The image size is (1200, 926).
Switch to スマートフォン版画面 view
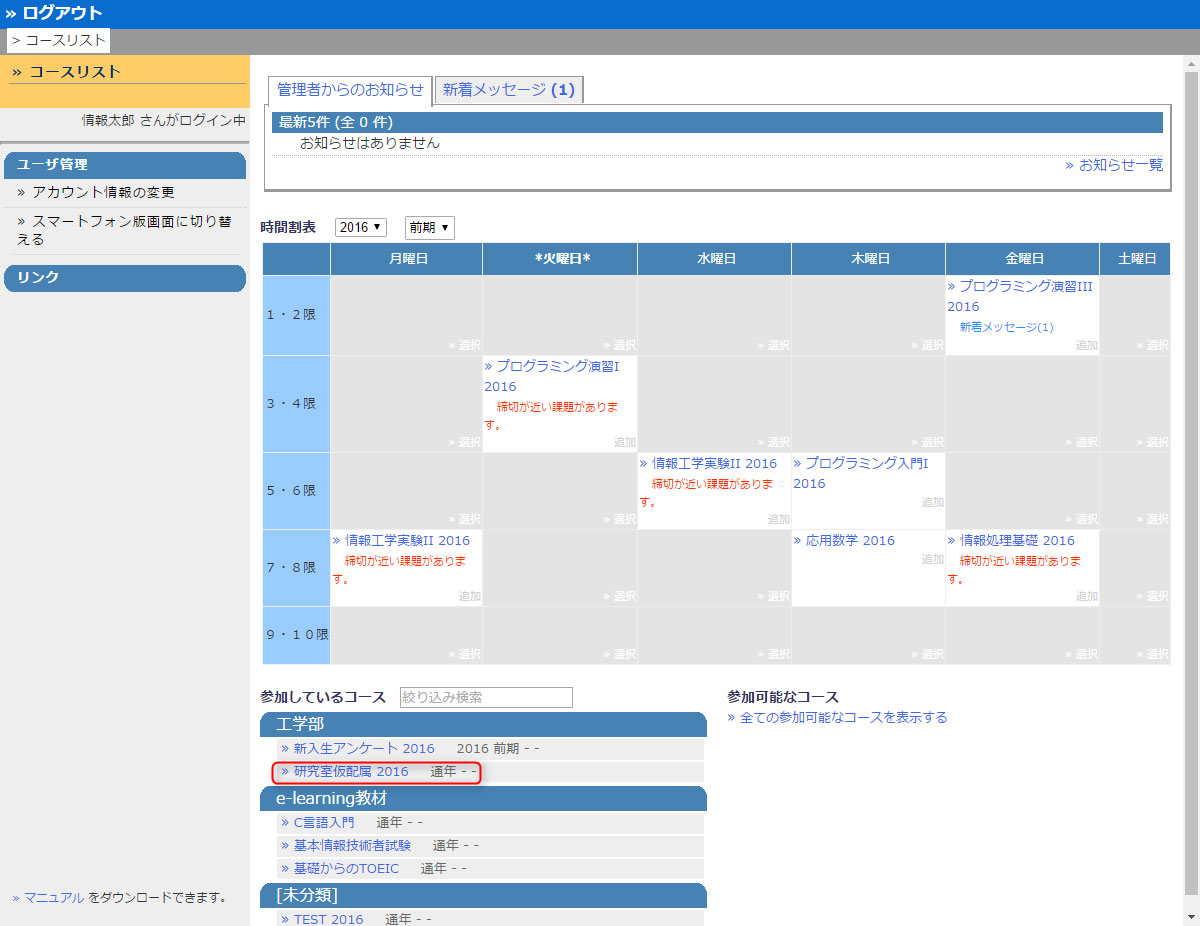pos(124,230)
